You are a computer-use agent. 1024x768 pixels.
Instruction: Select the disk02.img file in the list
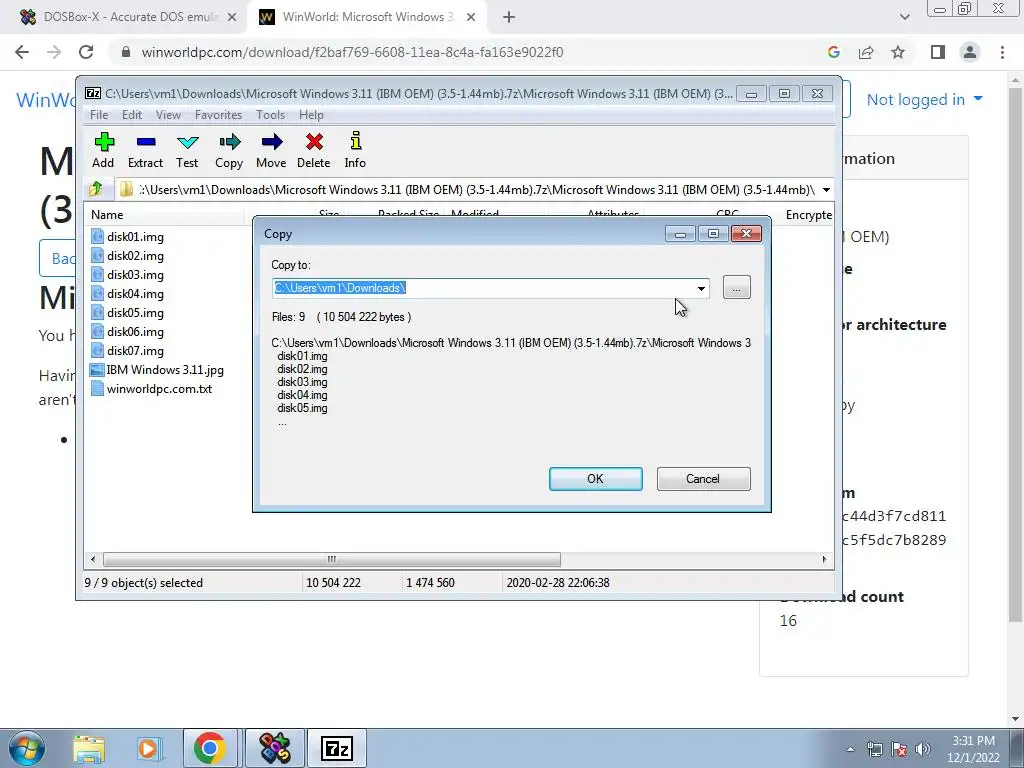pos(128,255)
